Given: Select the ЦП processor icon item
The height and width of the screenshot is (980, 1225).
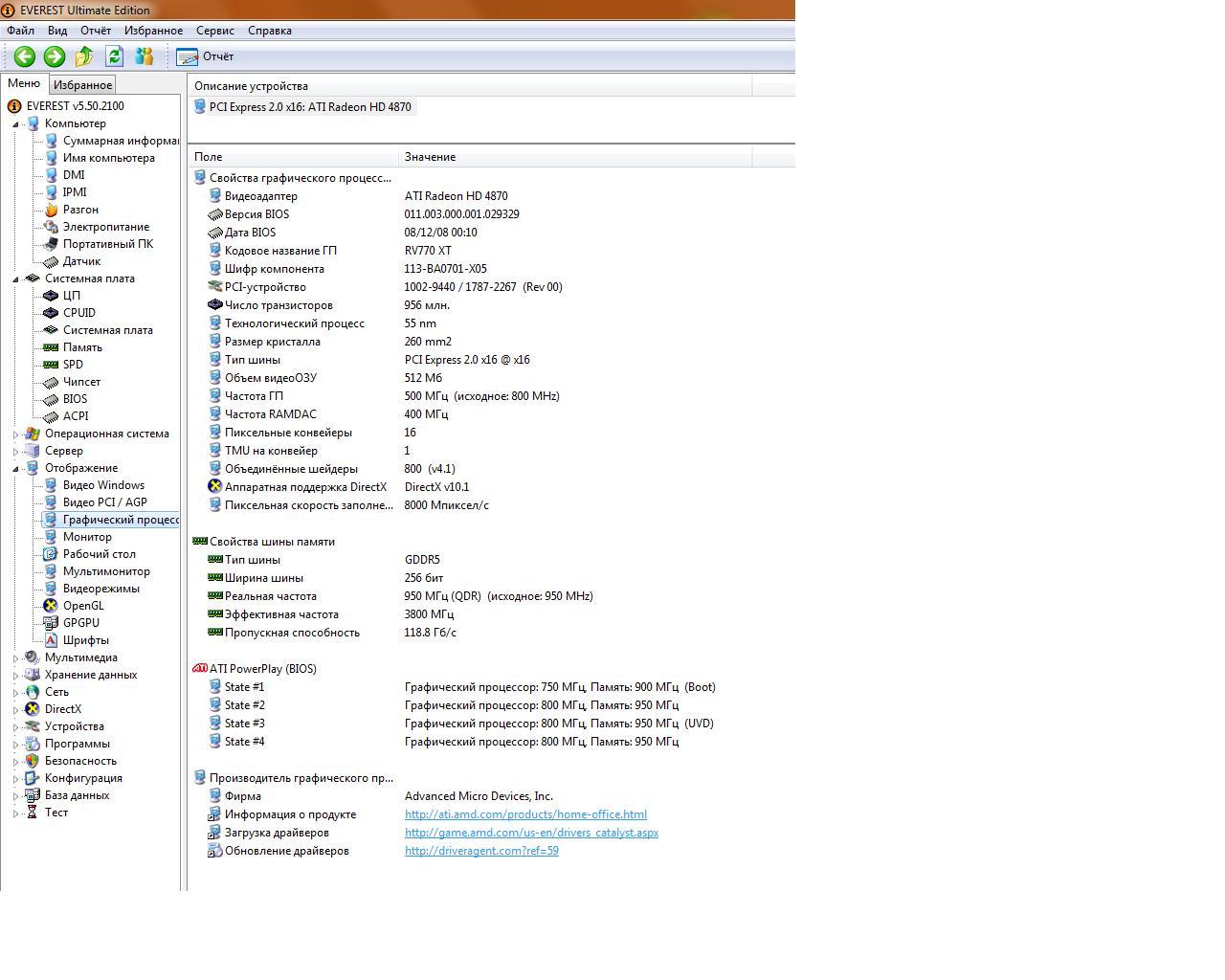Looking at the screenshot, I should 51,296.
